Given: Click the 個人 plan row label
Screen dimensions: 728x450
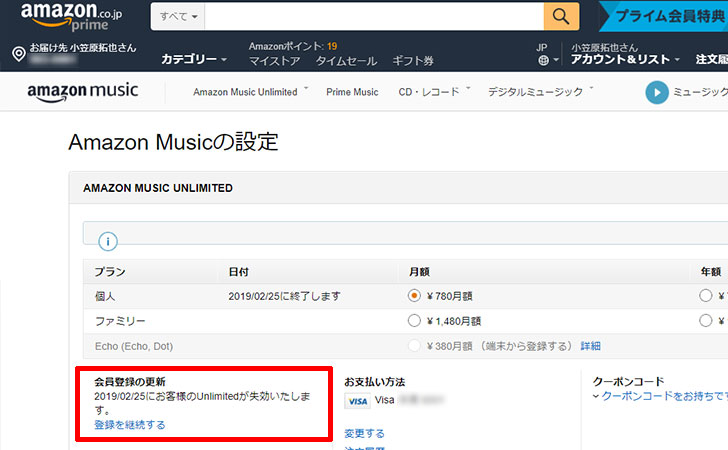Looking at the screenshot, I should click(x=105, y=296).
